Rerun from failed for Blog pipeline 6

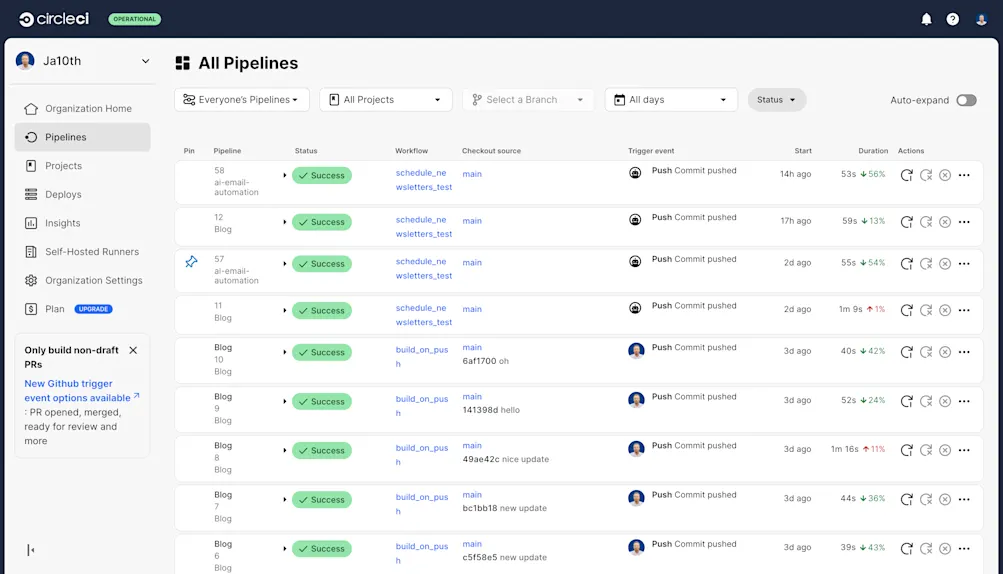(926, 548)
